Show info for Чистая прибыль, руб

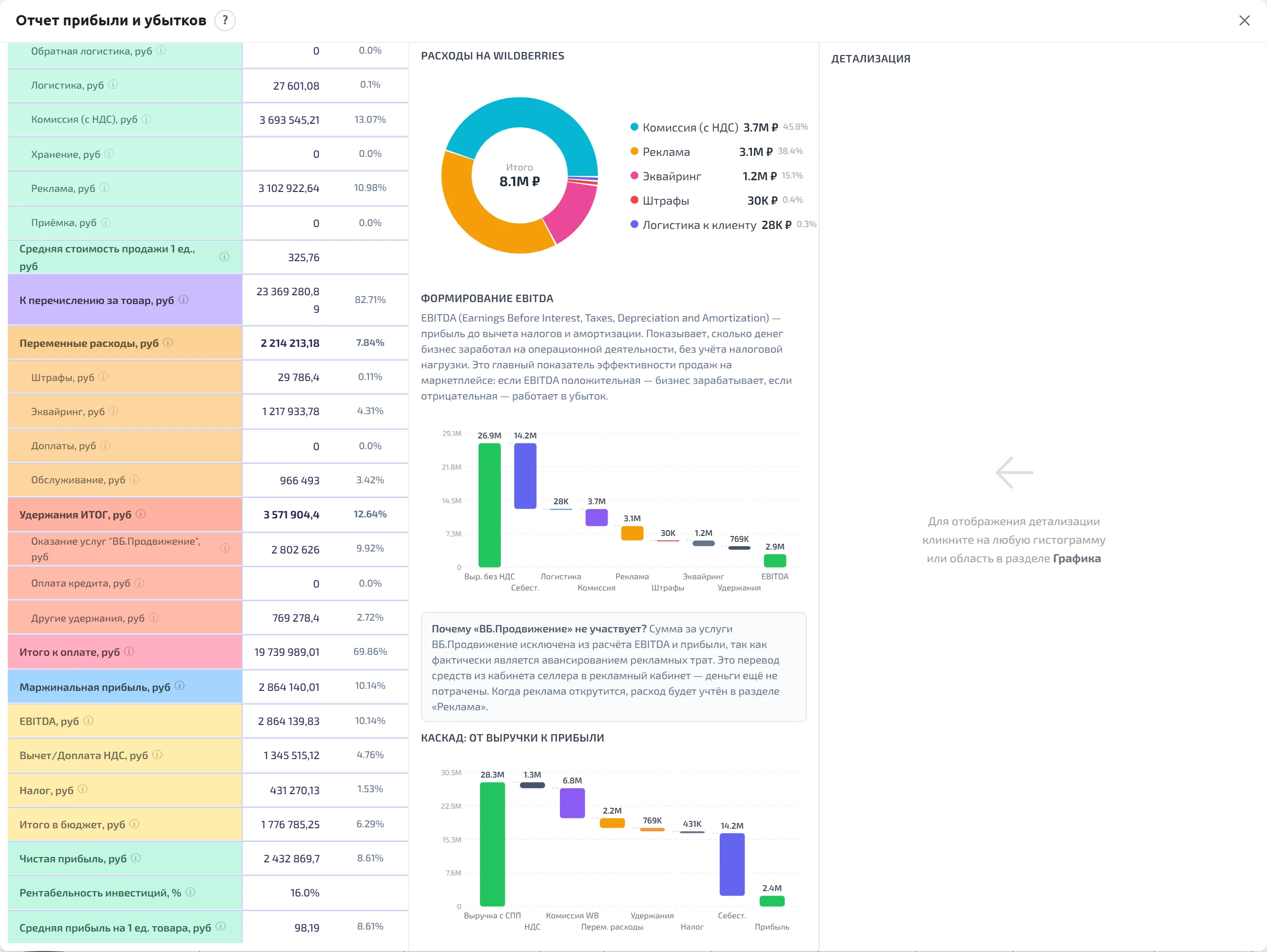(136, 858)
